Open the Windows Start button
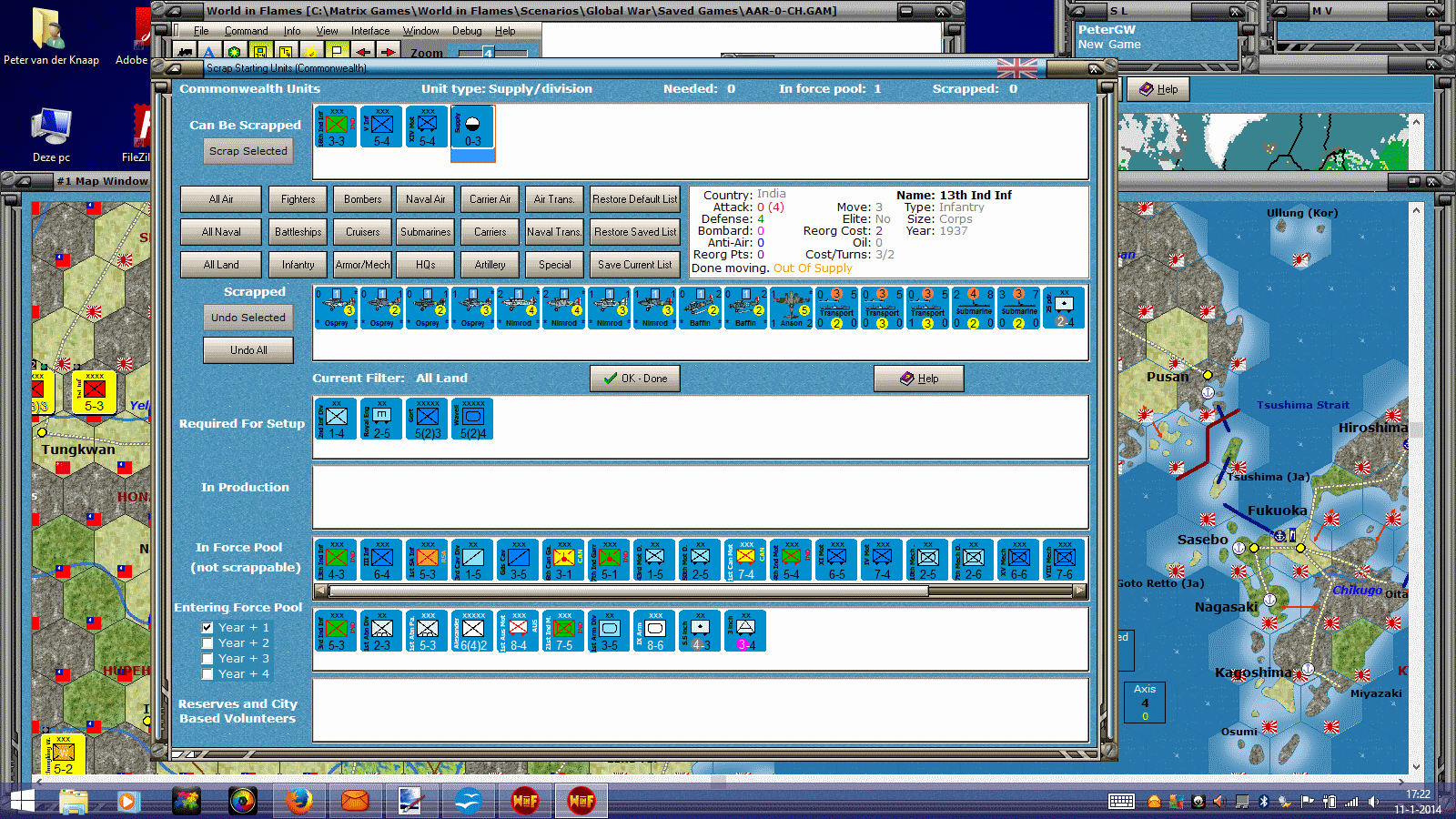This screenshot has width=1456, height=819. click(21, 801)
